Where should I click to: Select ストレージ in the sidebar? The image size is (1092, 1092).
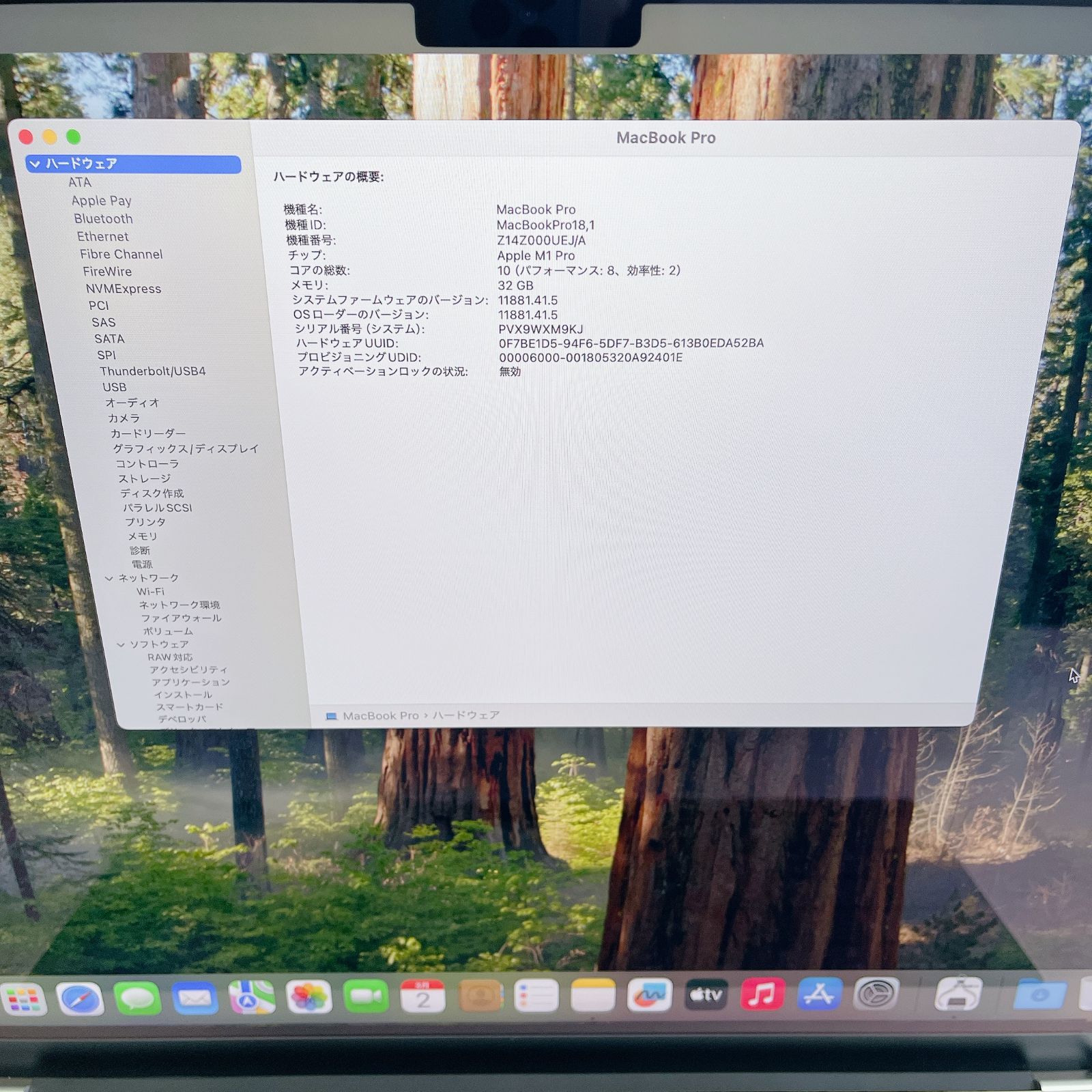coord(145,478)
